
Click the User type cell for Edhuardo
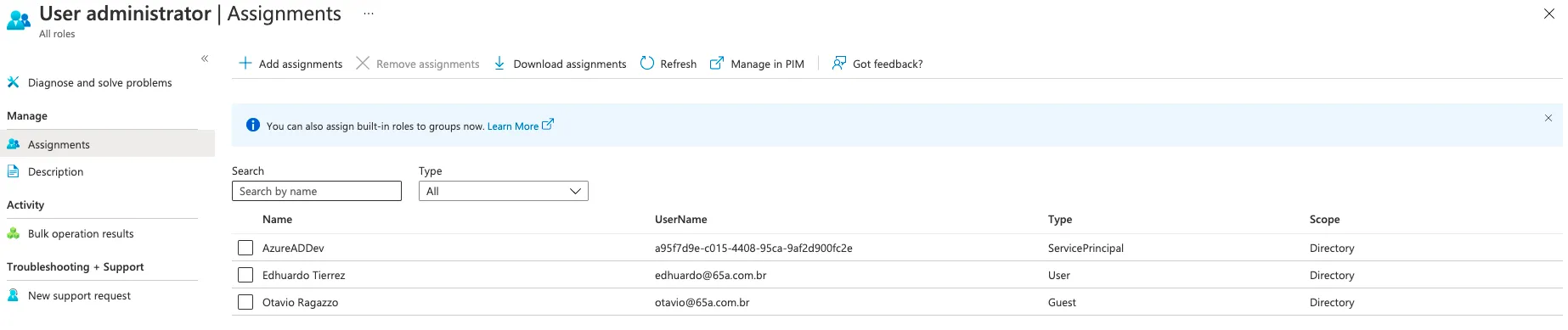[x=1059, y=276]
